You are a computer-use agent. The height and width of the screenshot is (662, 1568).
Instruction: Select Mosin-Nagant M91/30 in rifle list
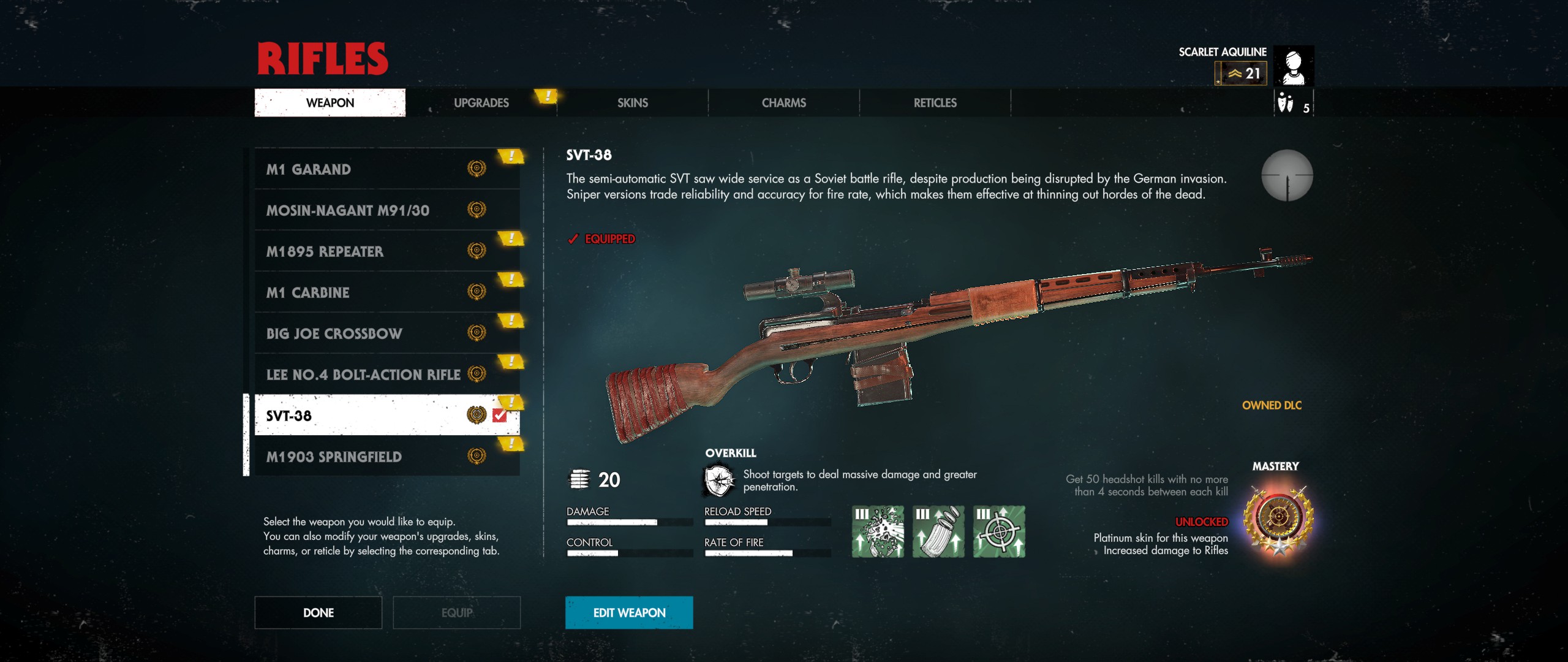387,210
